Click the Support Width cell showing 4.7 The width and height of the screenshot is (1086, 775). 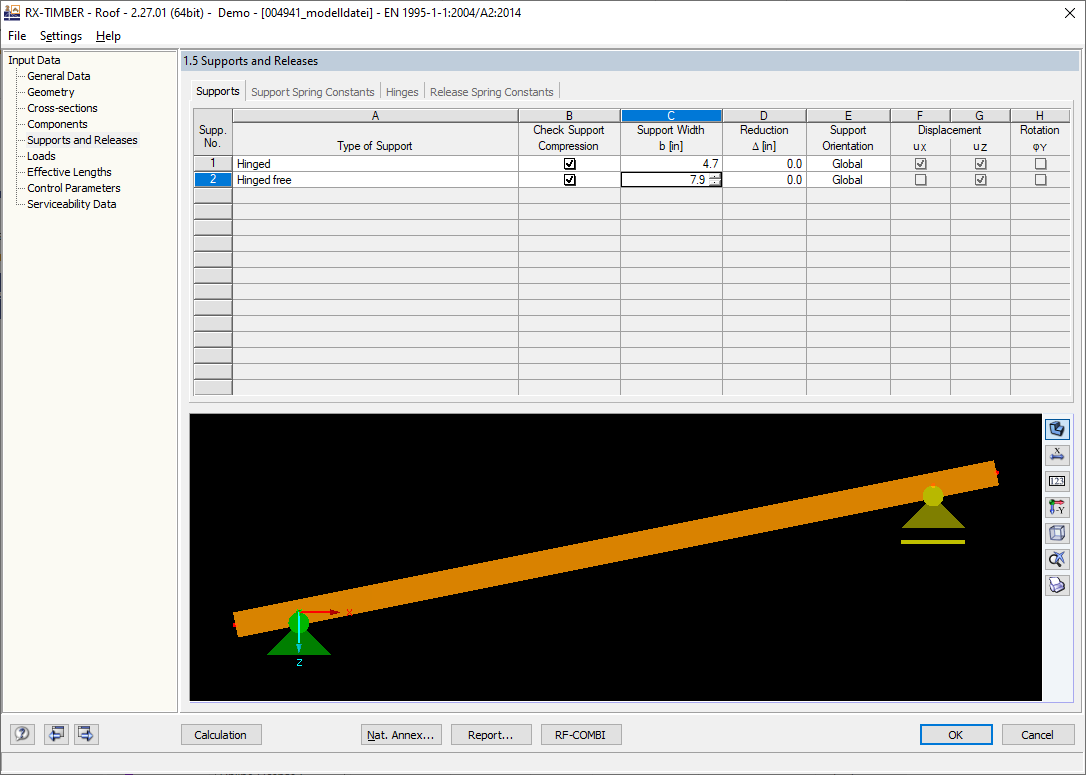tap(671, 164)
